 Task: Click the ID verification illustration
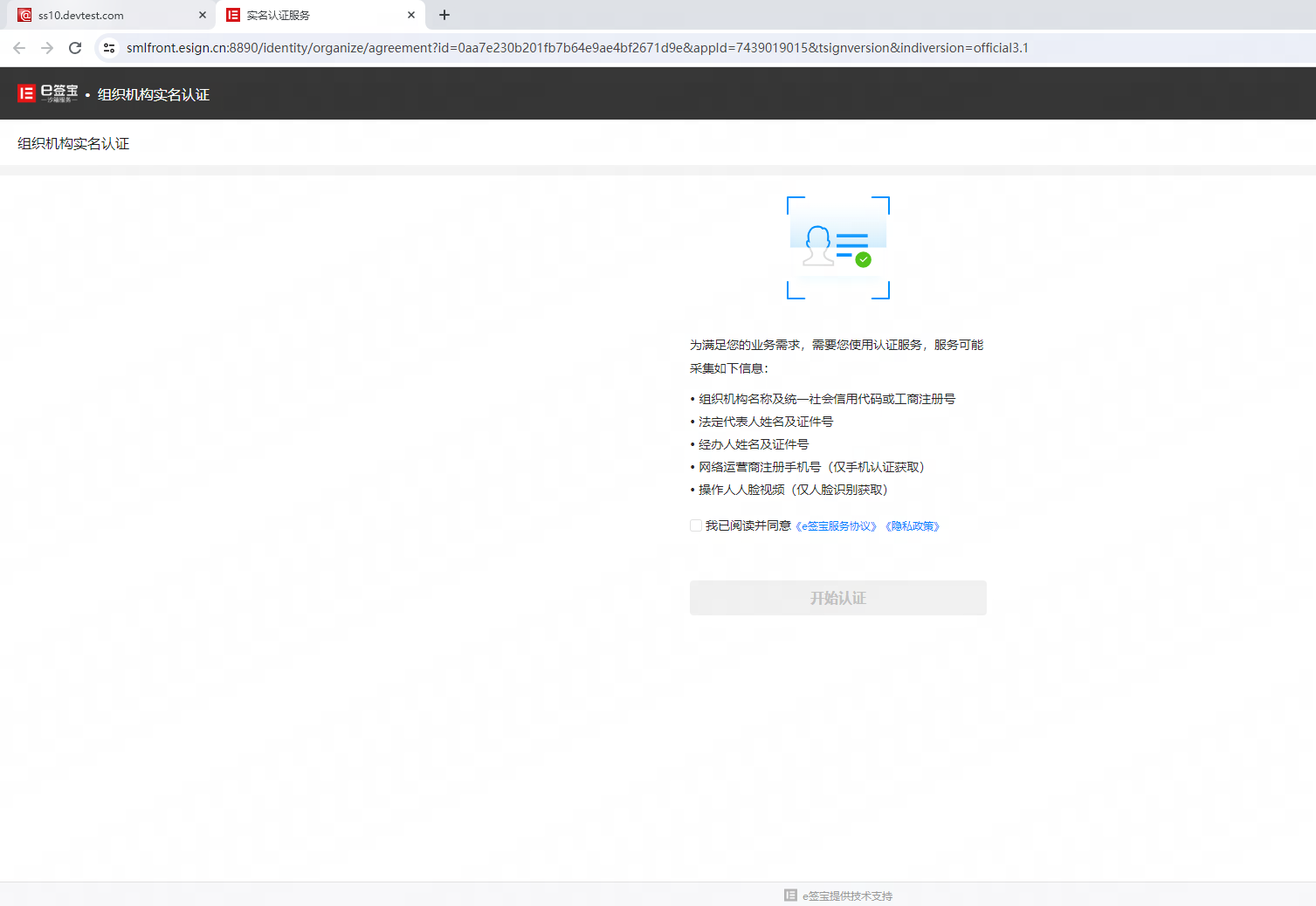coord(838,248)
